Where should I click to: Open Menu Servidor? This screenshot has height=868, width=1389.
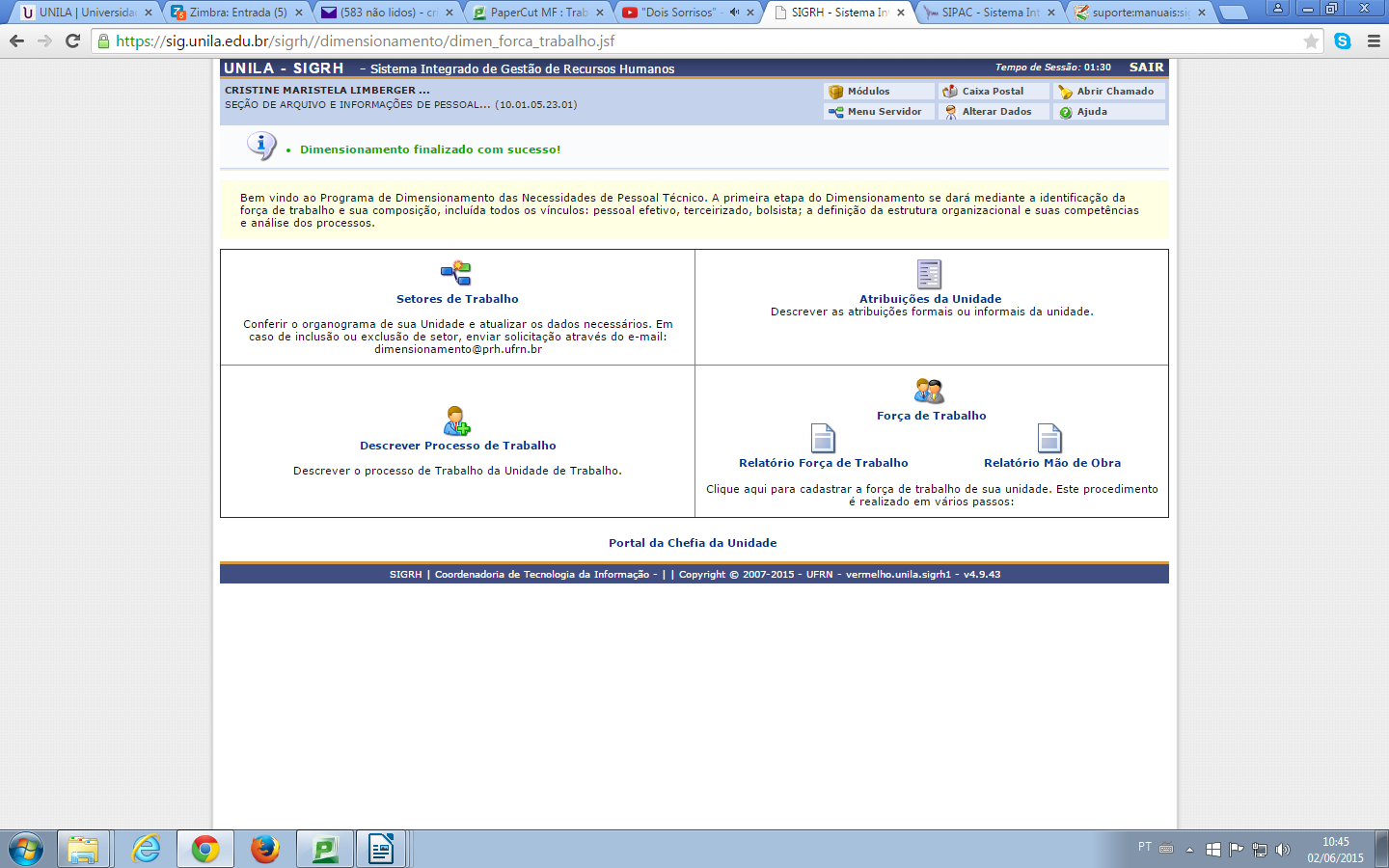point(879,112)
